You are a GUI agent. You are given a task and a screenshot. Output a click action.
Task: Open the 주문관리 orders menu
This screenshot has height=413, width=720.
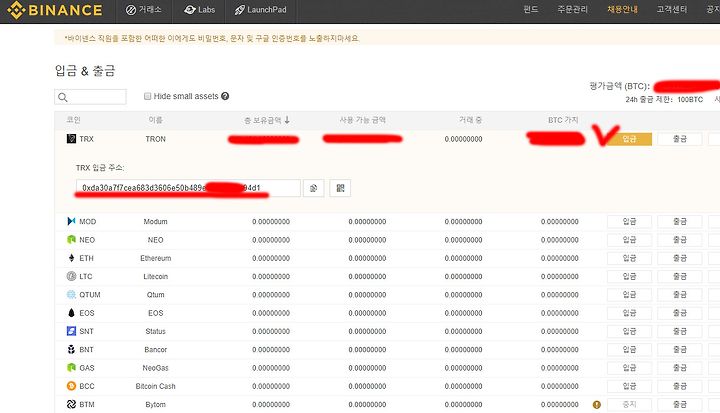click(572, 9)
